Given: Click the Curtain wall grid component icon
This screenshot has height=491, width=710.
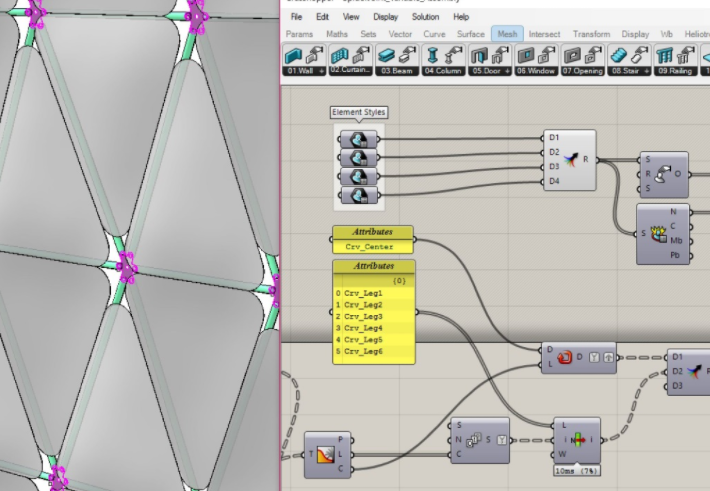Looking at the screenshot, I should [339, 56].
